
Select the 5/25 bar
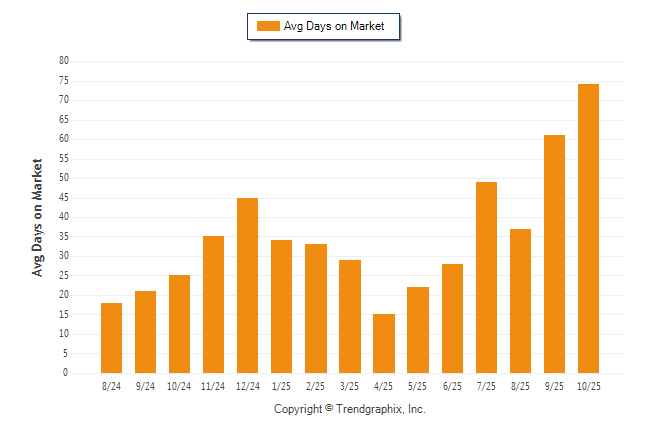[418, 330]
